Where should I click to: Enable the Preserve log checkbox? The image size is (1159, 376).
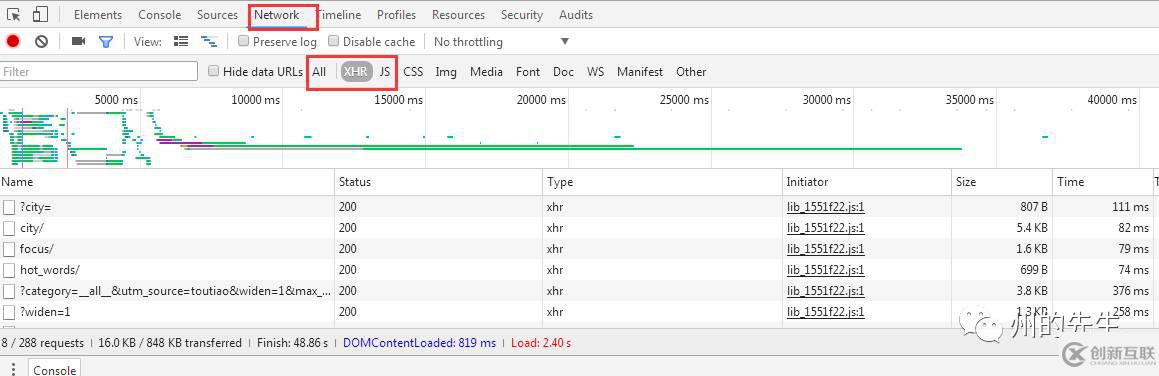point(243,41)
